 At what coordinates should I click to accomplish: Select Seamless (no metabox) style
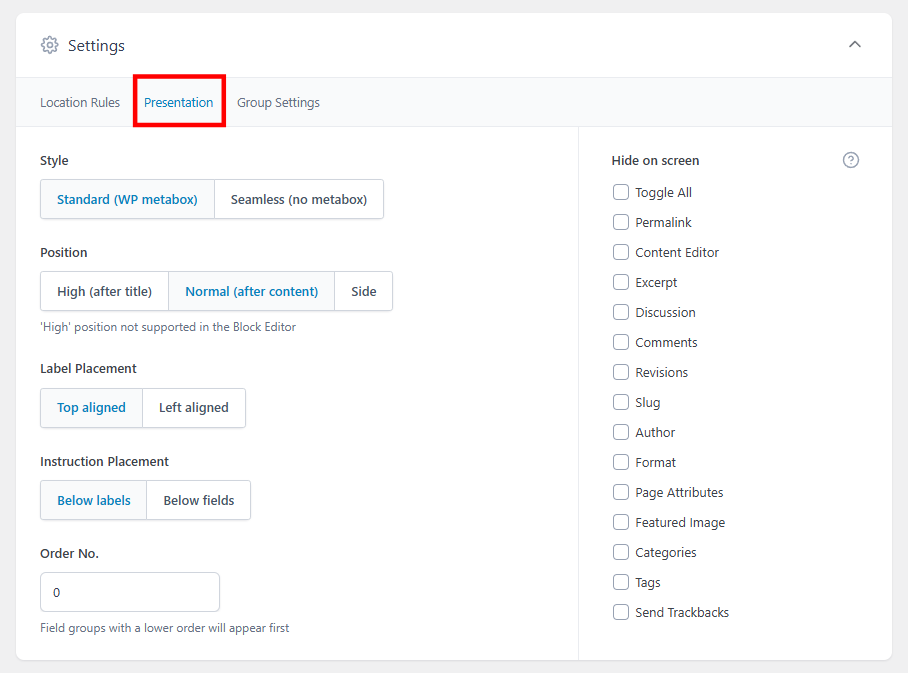(298, 199)
